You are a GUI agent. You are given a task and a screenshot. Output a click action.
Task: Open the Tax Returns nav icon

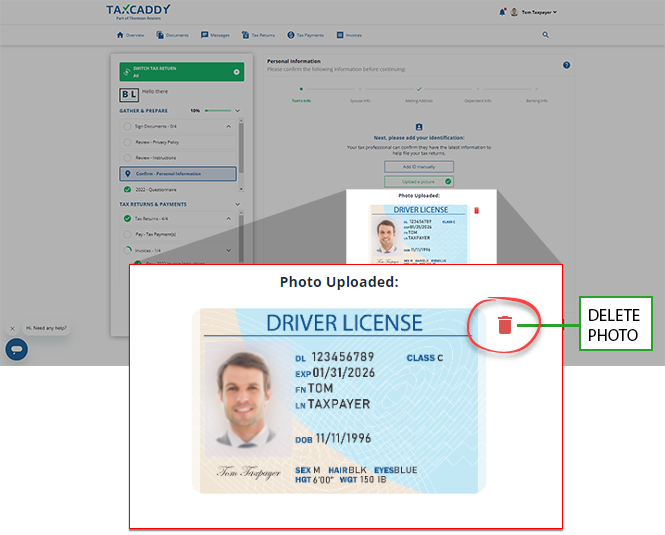(245, 35)
